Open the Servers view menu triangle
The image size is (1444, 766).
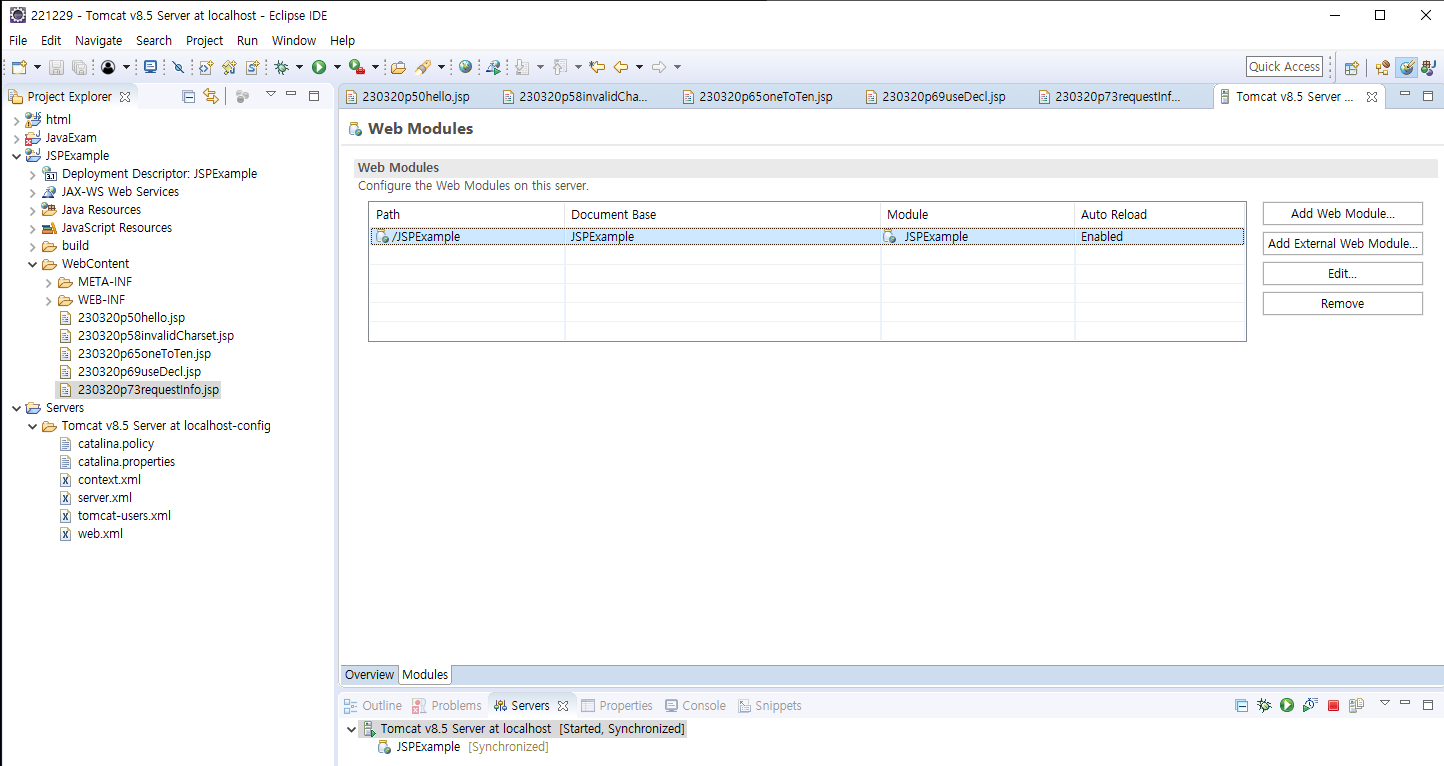[x=1385, y=703]
